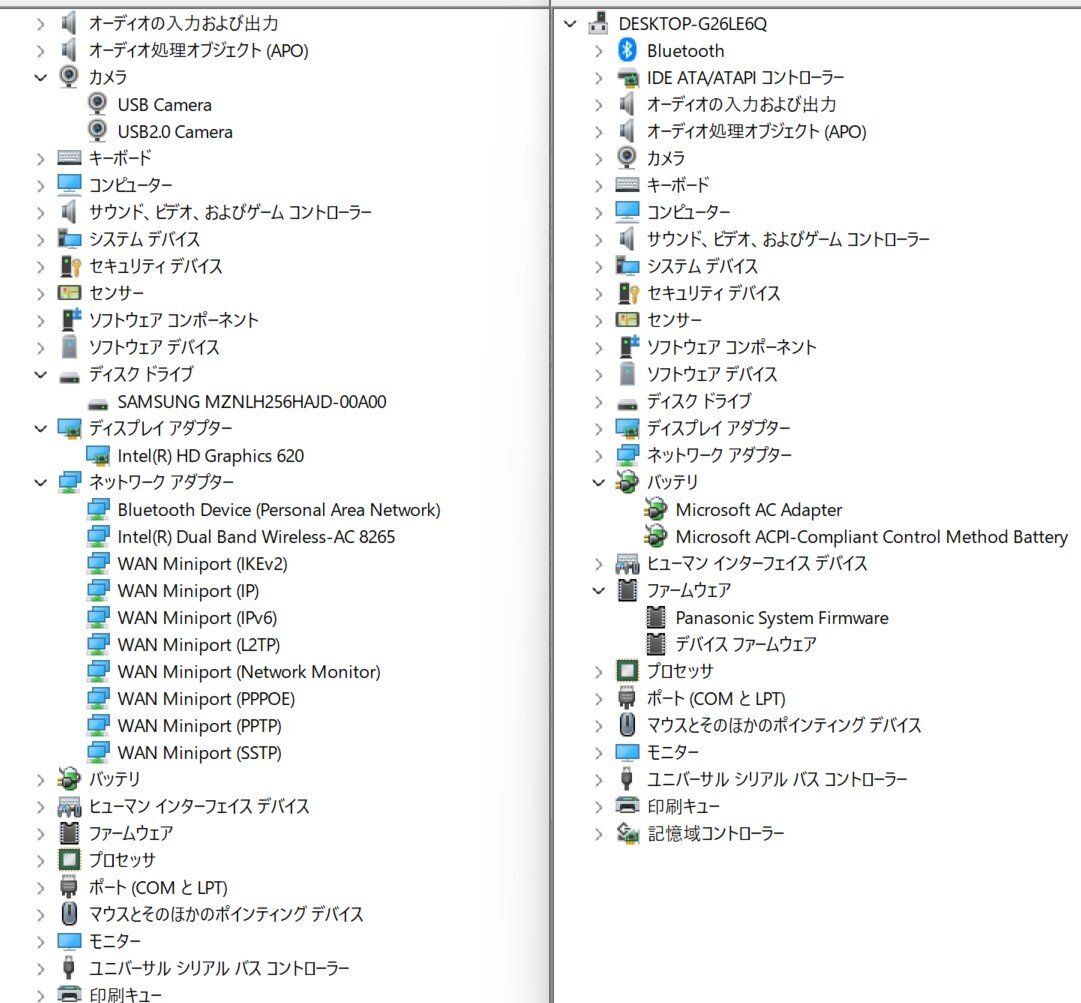Select Intel(R) HD Graphics 620 text

pyautogui.click(x=210, y=456)
